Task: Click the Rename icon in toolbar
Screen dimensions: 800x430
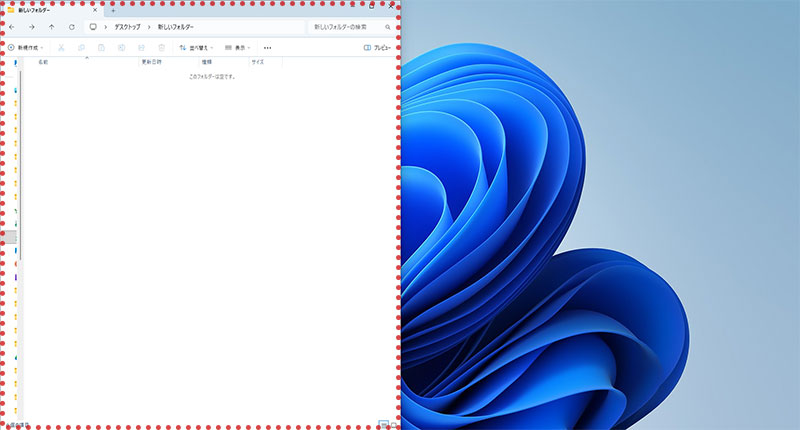Action: point(121,47)
